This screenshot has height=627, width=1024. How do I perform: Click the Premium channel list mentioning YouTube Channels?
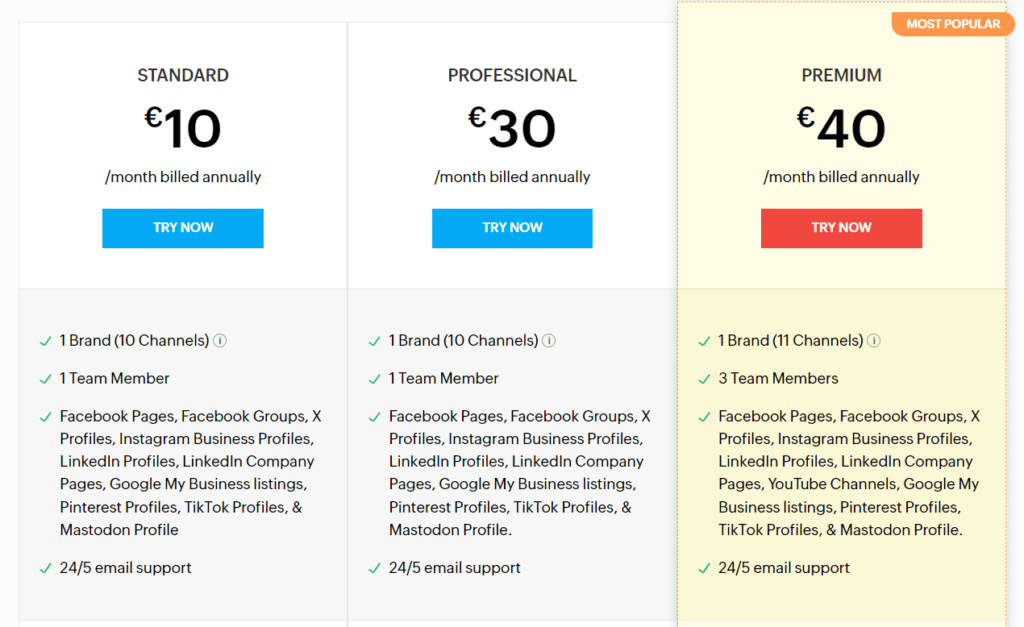(849, 473)
